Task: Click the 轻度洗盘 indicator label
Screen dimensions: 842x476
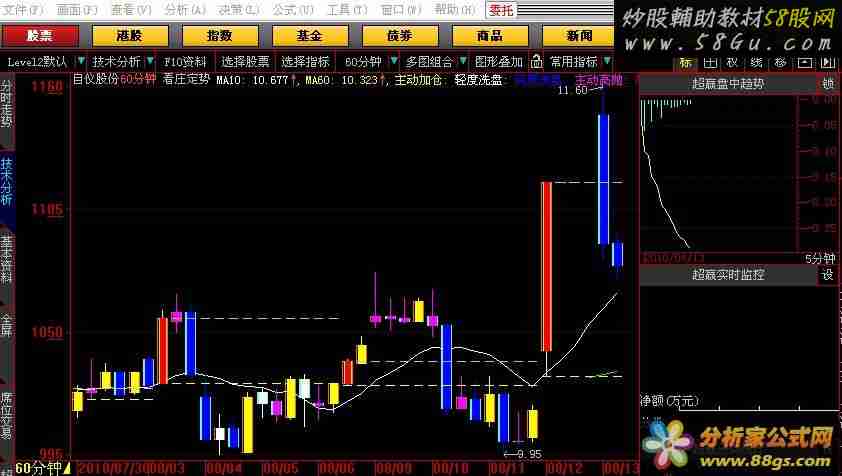Action: (478, 80)
